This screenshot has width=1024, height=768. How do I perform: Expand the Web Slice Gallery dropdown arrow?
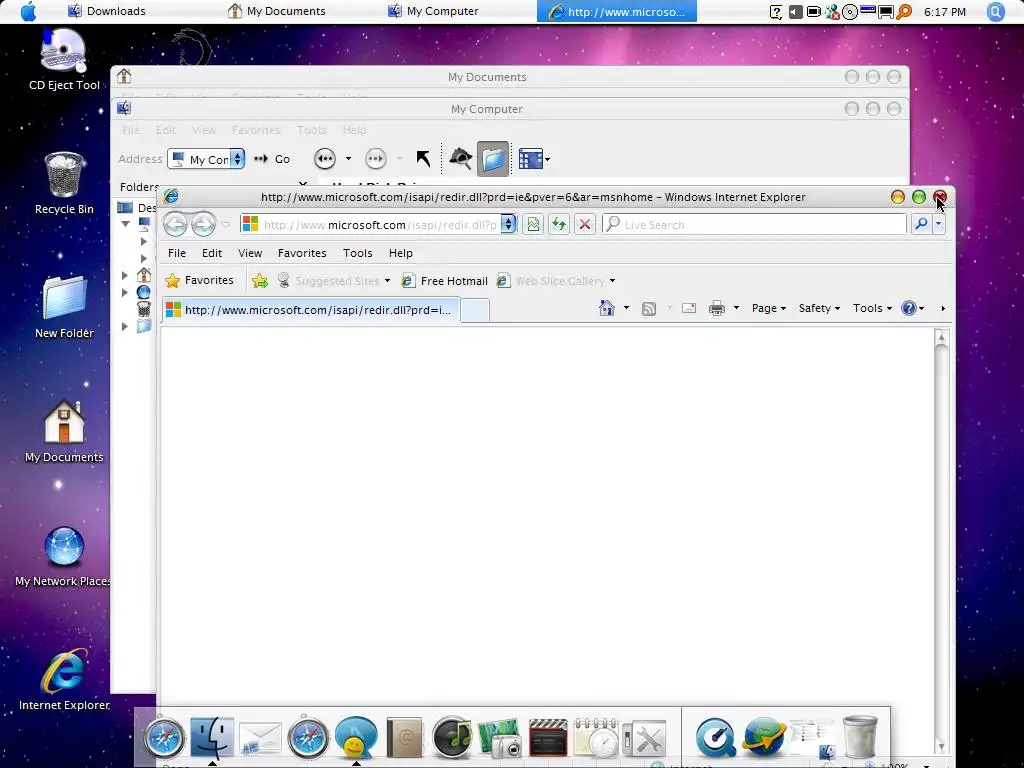[x=612, y=281]
